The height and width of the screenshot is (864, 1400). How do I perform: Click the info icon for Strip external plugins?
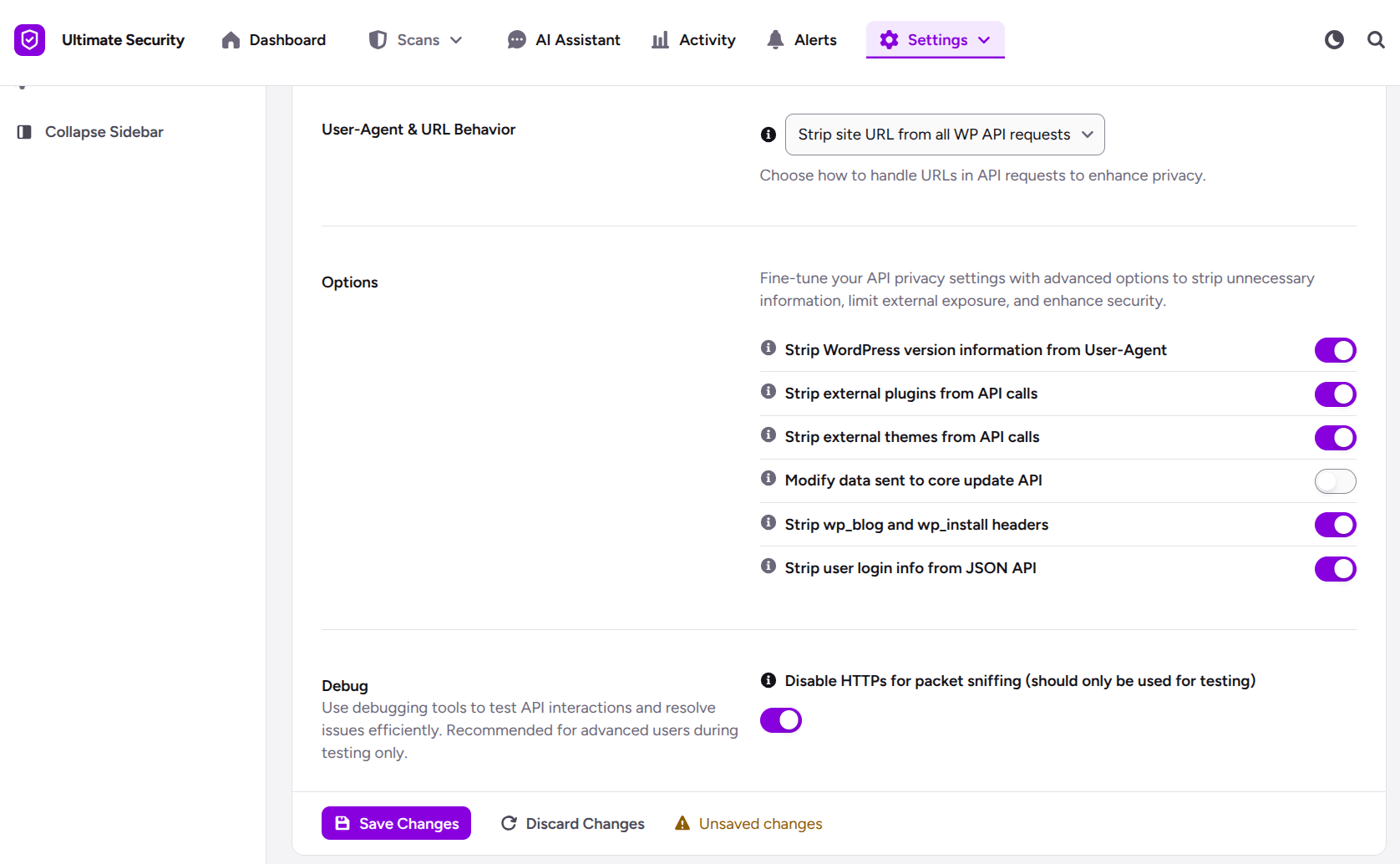pos(768,391)
